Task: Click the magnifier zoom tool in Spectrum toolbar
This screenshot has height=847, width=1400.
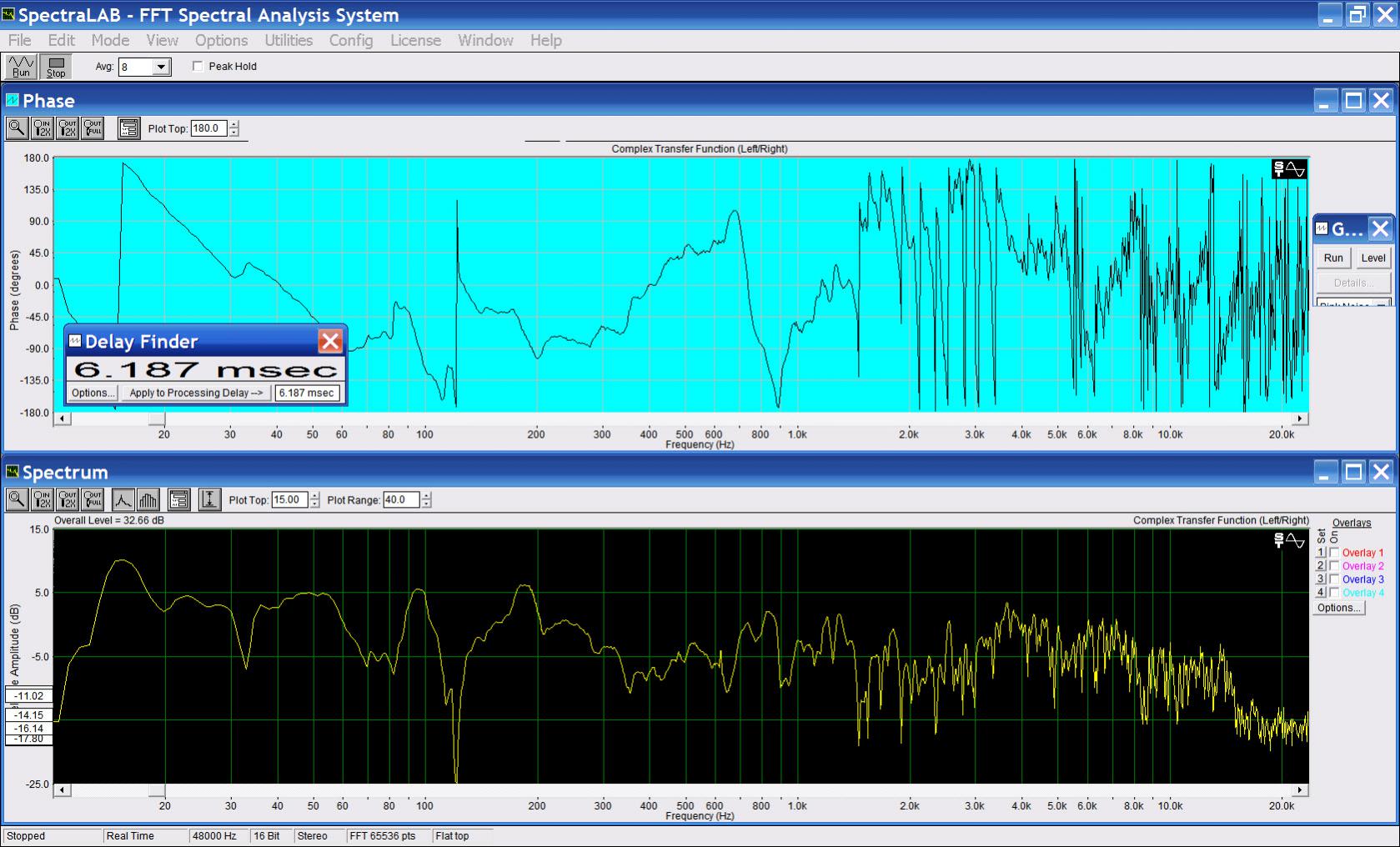Action: (x=16, y=500)
